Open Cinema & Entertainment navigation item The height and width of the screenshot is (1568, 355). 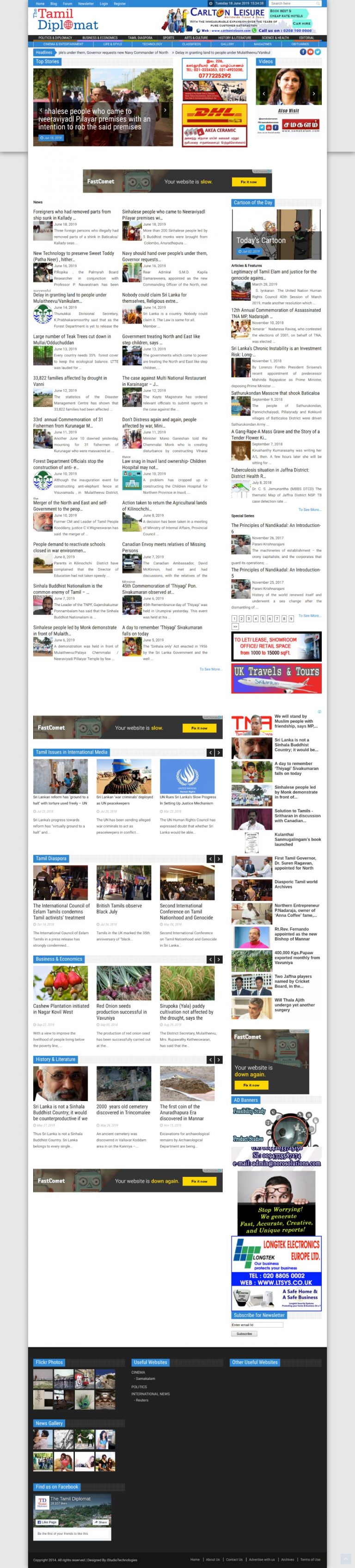(63, 44)
